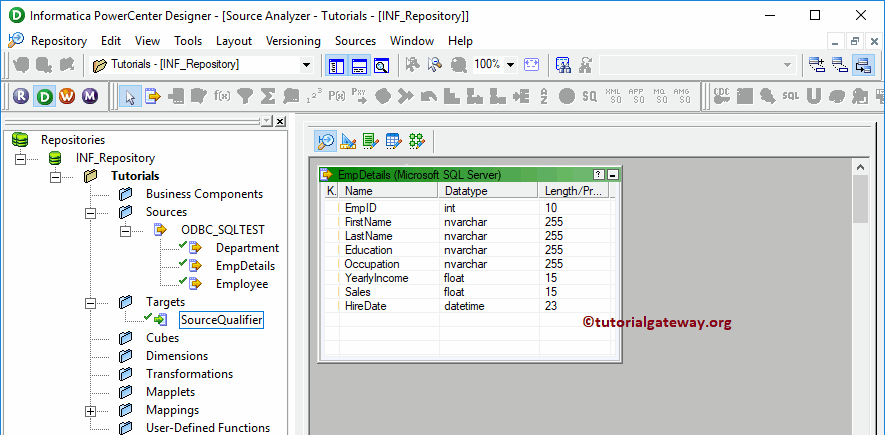Toggle the Navigator window view button
This screenshot has width=885, height=435.
point(335,65)
